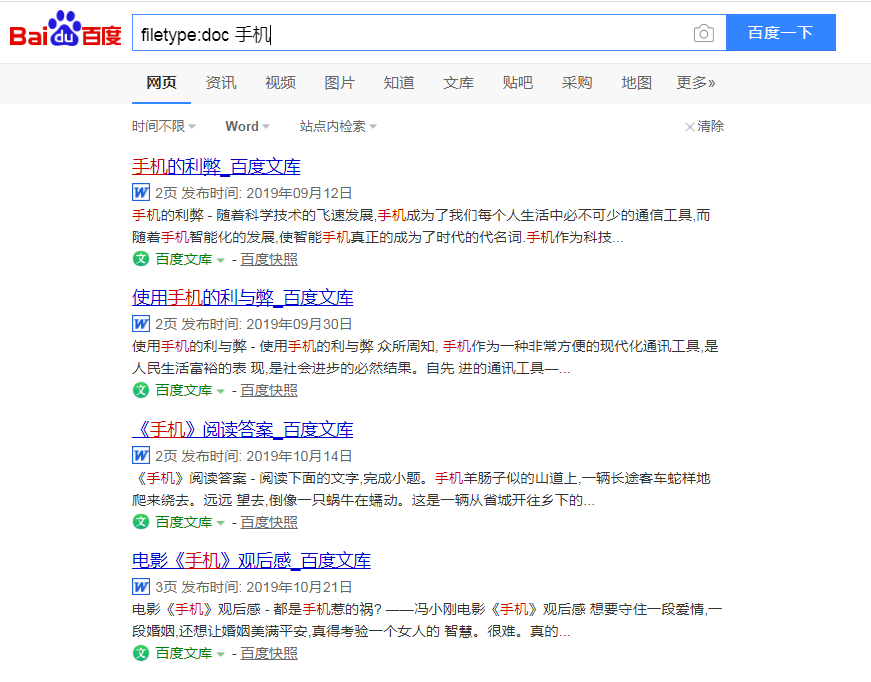Screen dimensions: 871x682
Task: Open the 《手机》阅读答案_百度文库 result
Action: pyautogui.click(x=242, y=429)
